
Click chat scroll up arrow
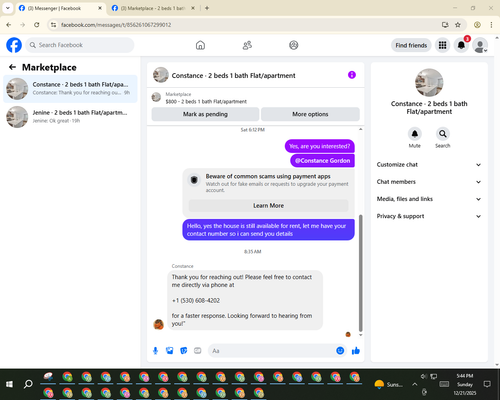click(x=360, y=129)
